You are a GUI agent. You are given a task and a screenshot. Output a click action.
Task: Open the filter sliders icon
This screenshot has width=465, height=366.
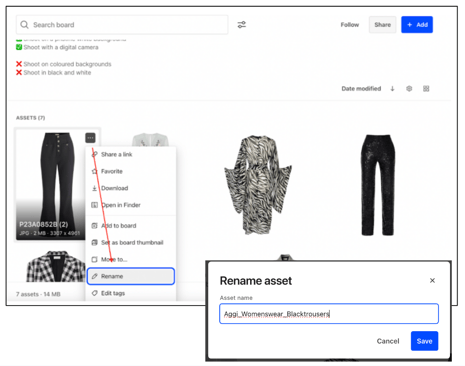242,25
